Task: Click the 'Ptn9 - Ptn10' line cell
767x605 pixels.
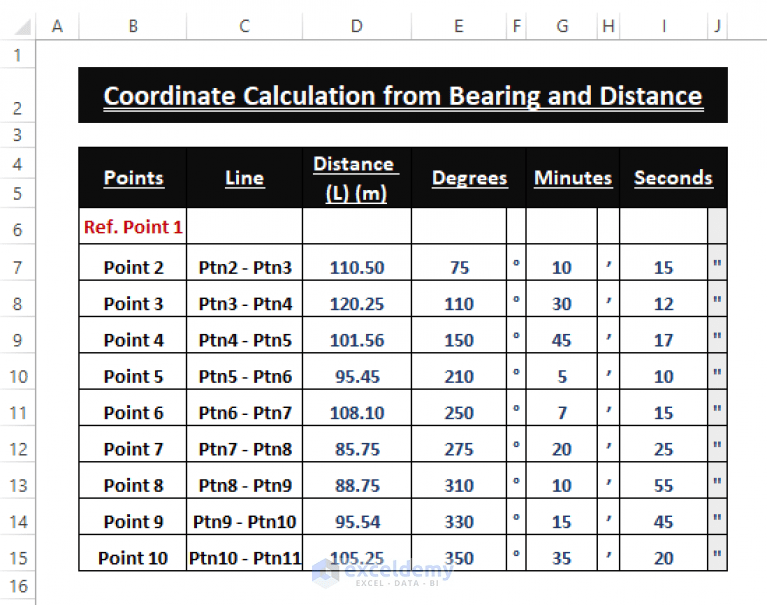Action: [x=244, y=516]
